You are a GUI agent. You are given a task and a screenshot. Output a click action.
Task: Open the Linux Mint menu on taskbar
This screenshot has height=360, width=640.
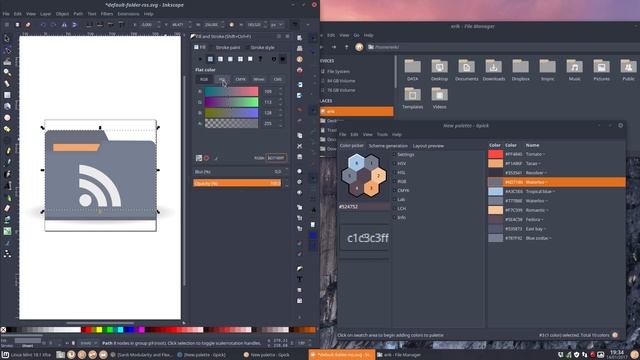pyautogui.click(x=27, y=355)
